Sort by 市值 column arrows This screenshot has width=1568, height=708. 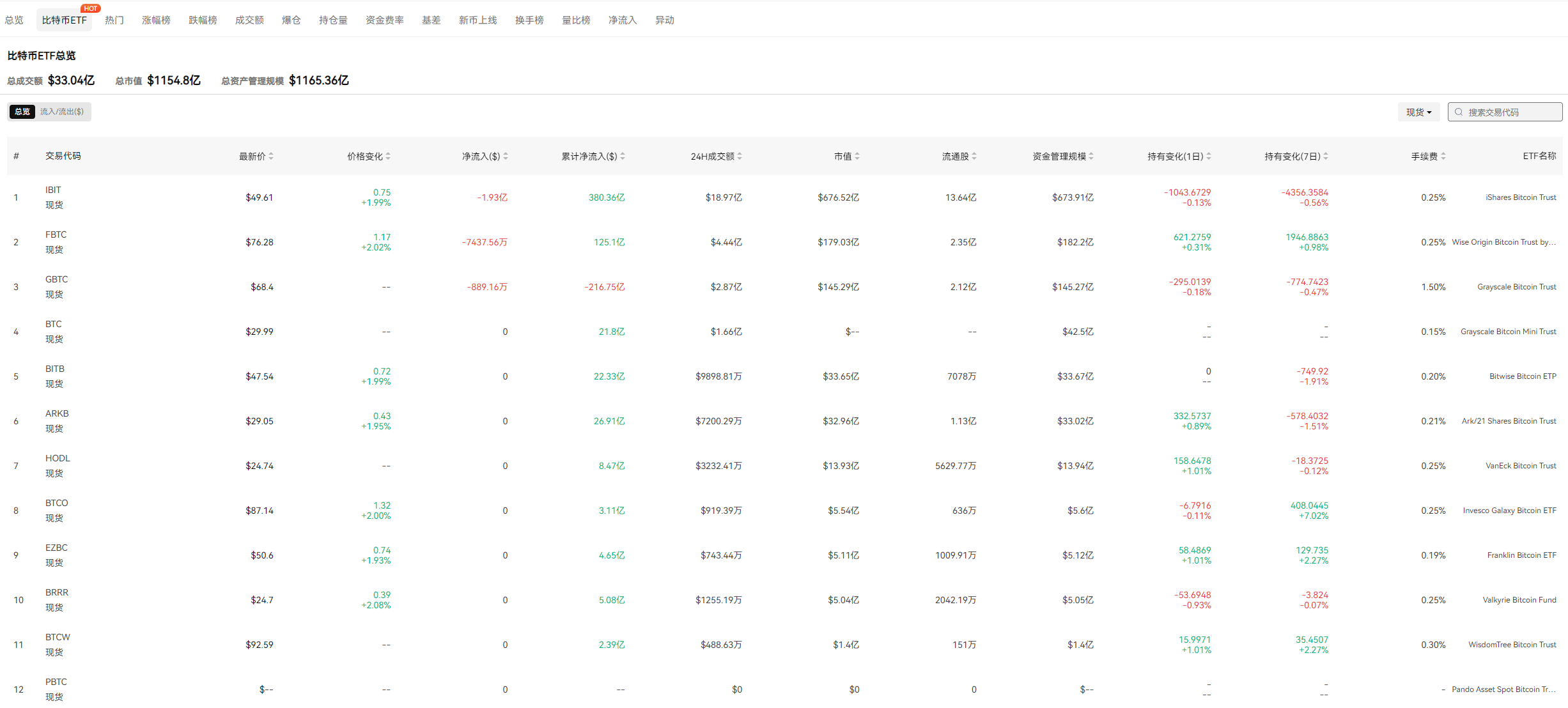click(857, 157)
